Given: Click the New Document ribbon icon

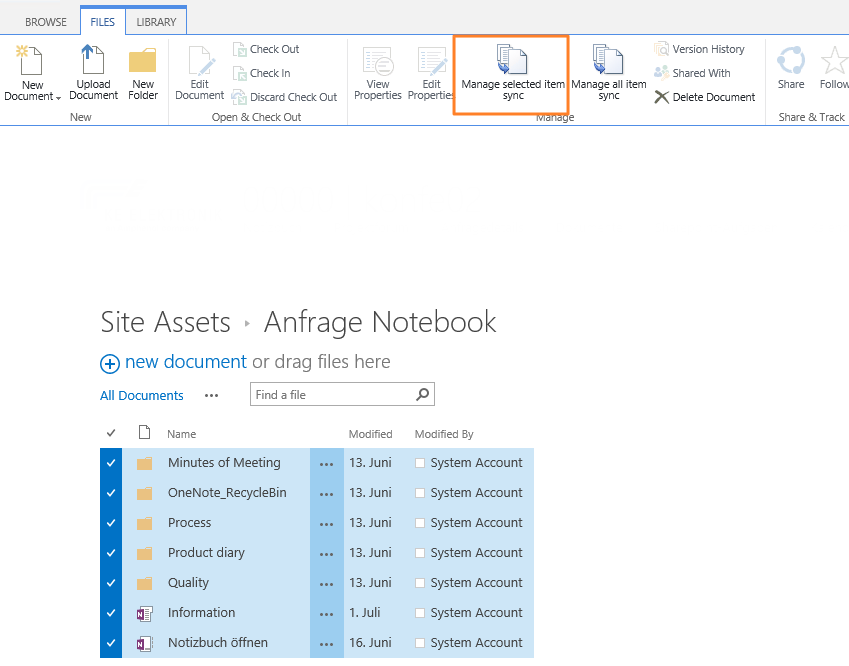Looking at the screenshot, I should tap(29, 60).
